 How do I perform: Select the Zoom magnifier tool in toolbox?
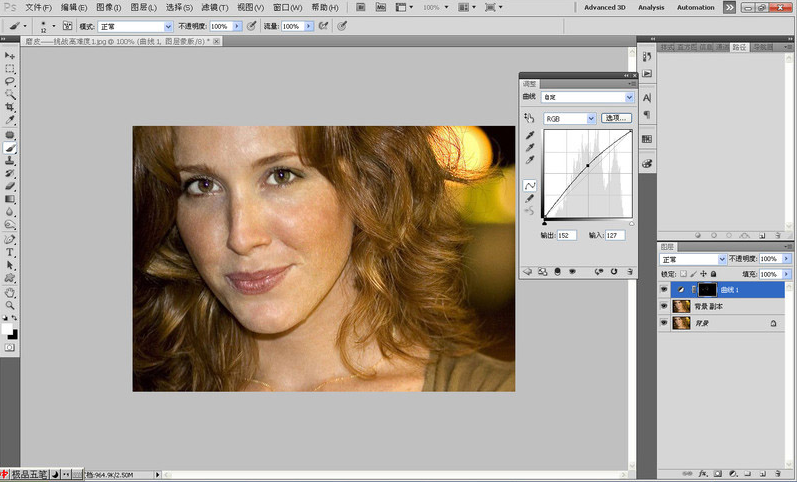pyautogui.click(x=10, y=305)
